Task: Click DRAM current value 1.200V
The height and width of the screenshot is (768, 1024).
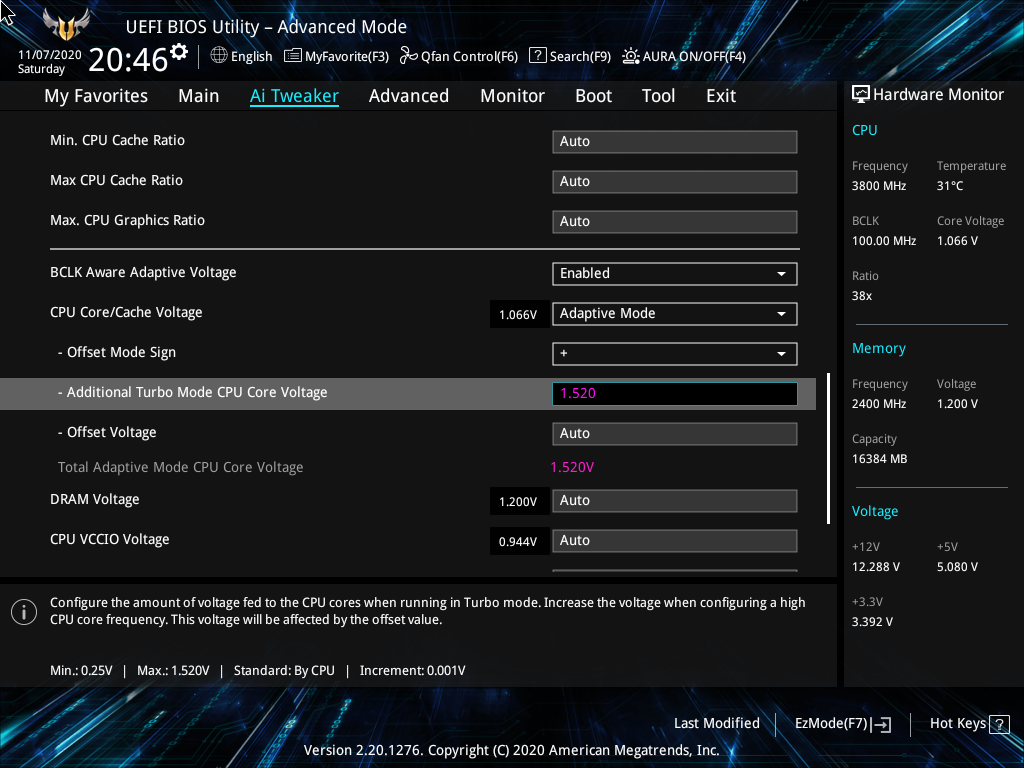Action: point(518,502)
